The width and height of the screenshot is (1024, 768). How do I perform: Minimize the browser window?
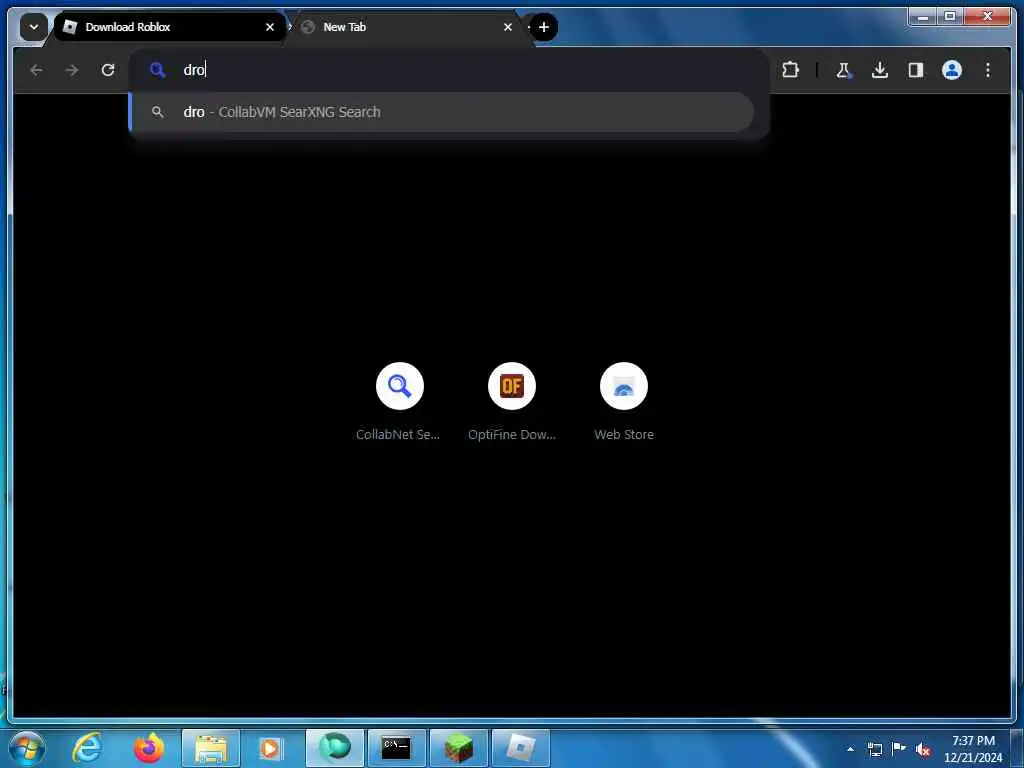pos(923,16)
